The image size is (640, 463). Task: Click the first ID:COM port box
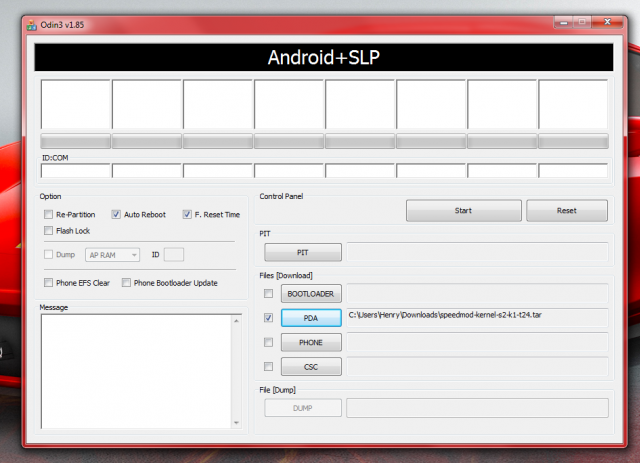tap(76, 170)
